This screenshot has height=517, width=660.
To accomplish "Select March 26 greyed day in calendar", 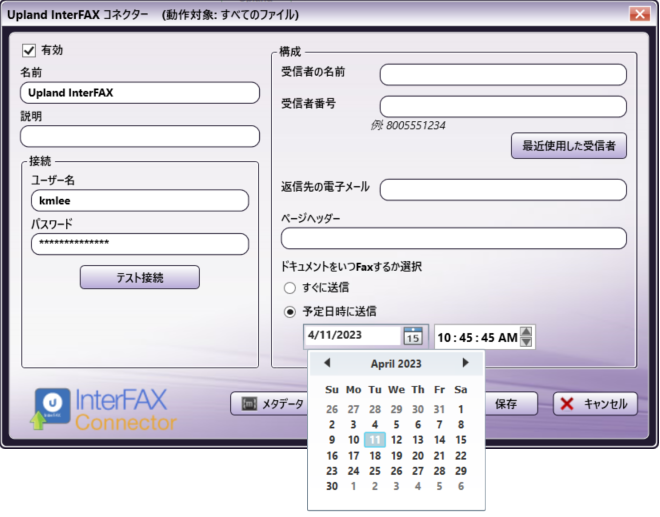I will 332,409.
